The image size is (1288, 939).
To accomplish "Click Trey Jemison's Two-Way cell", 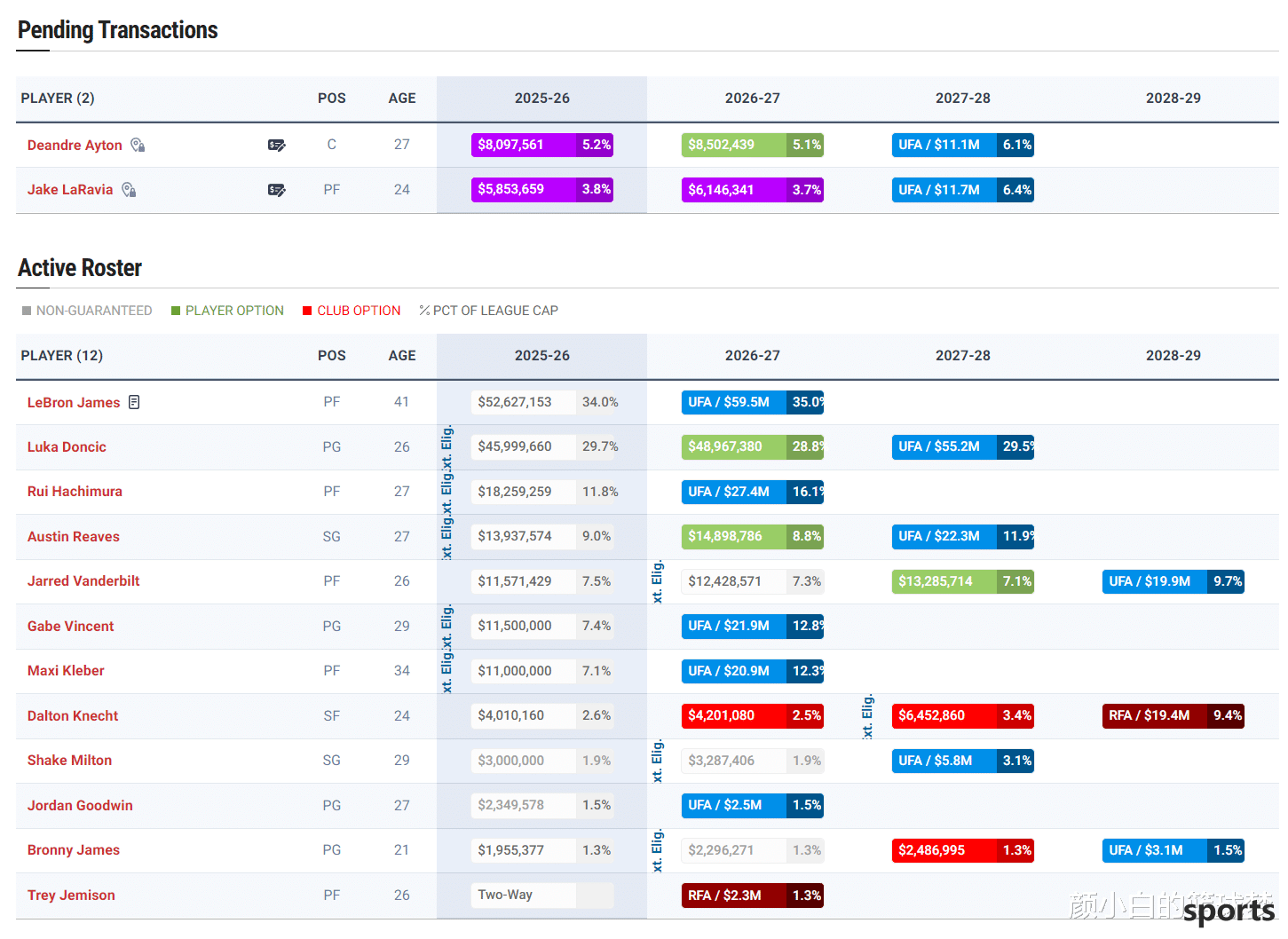I will 541,895.
